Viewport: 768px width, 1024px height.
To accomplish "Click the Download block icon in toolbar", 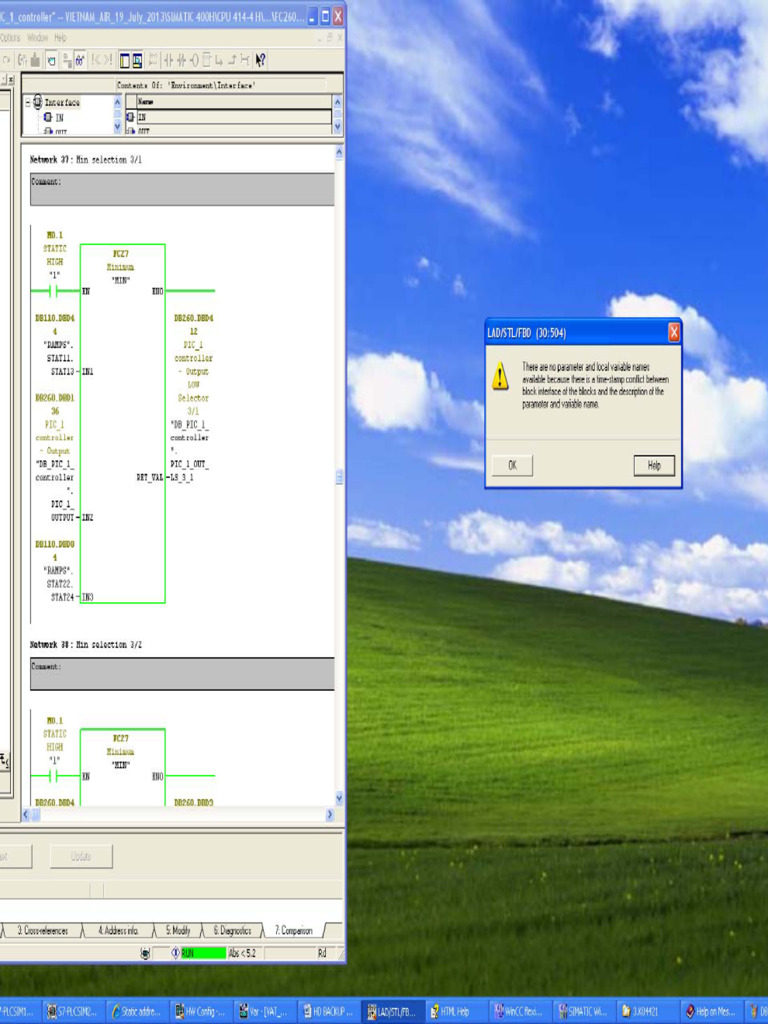I will (35, 60).
